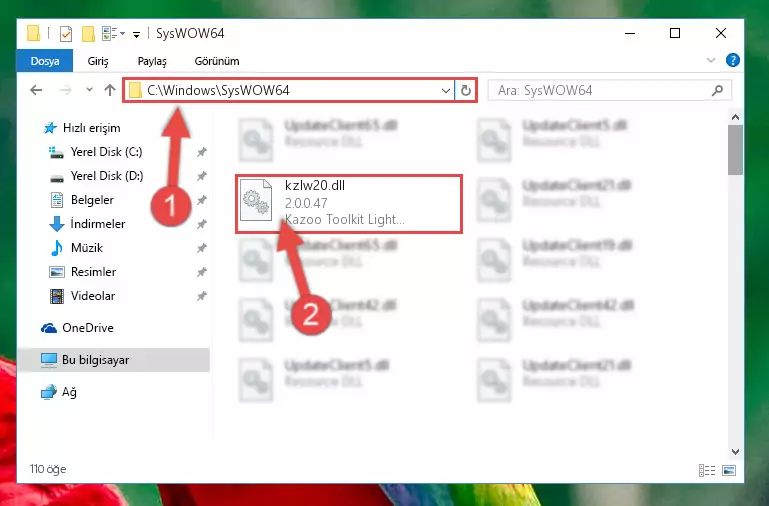Go forward with the forward arrow
Viewport: 769px width, 506px height.
pos(65,90)
